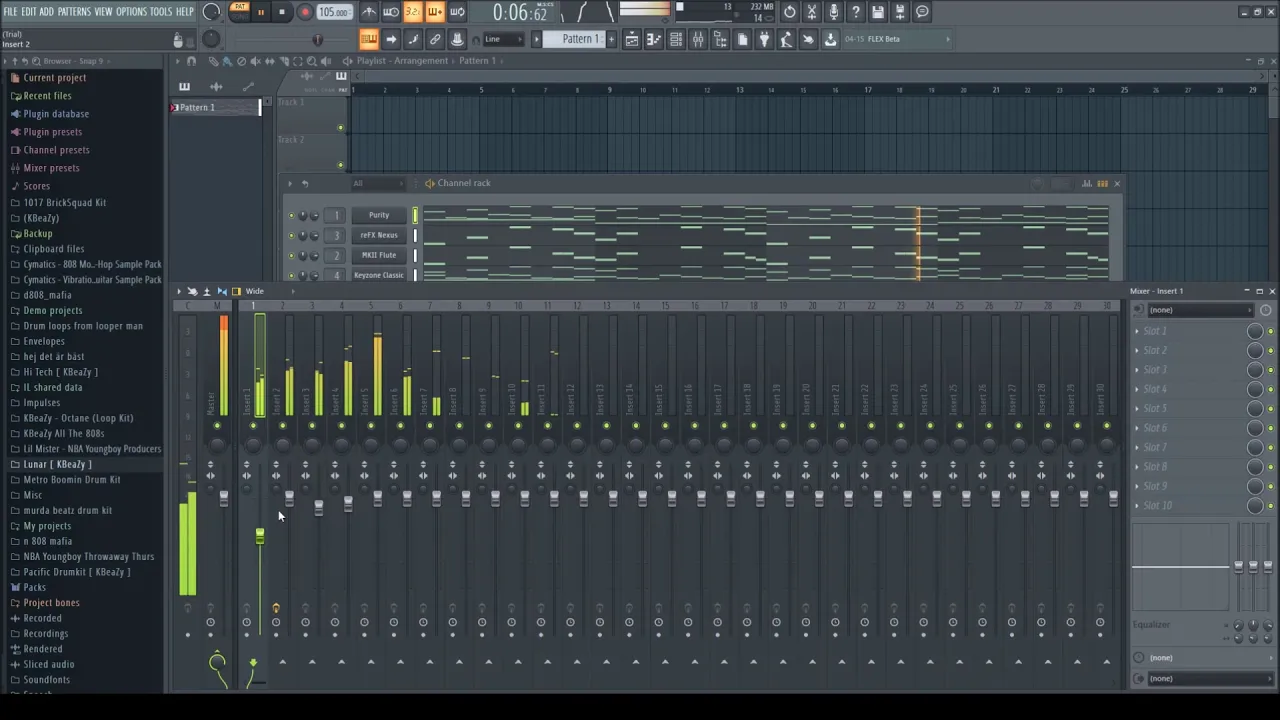The height and width of the screenshot is (720, 1280).
Task: Click the red Record button
Action: (305, 12)
